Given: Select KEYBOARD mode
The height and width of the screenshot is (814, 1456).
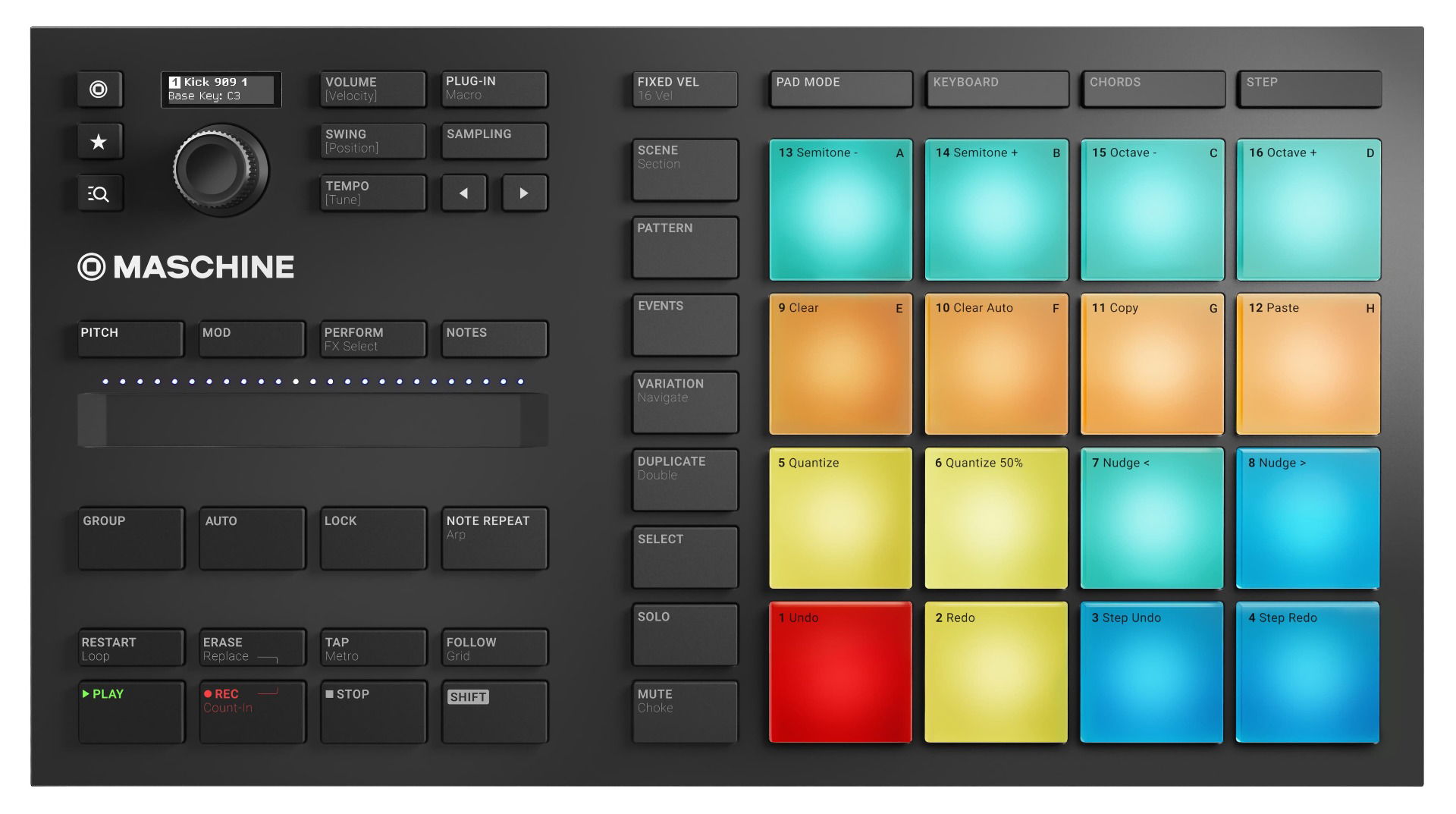Looking at the screenshot, I should [997, 90].
